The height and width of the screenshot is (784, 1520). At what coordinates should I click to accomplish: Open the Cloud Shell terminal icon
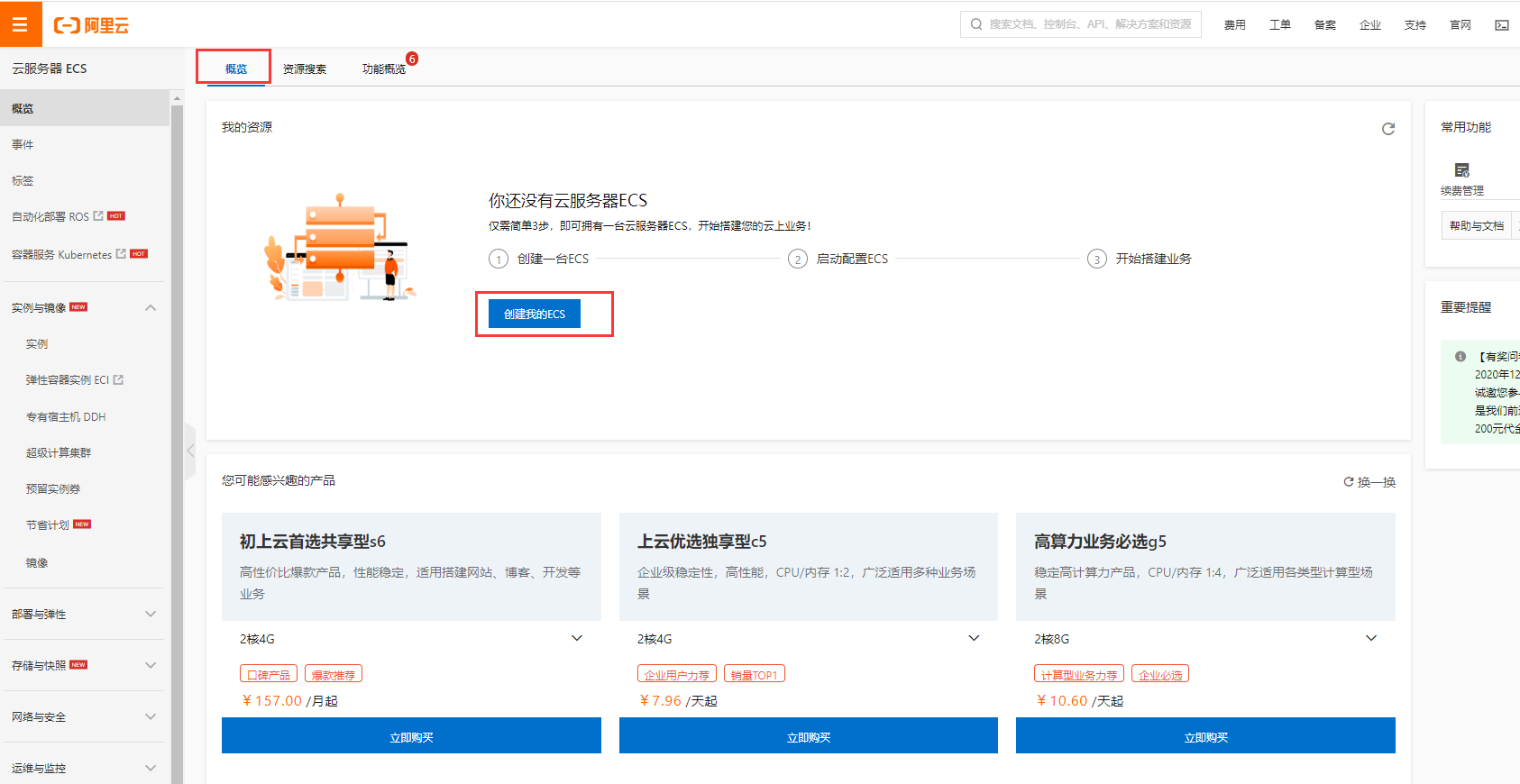click(1502, 25)
